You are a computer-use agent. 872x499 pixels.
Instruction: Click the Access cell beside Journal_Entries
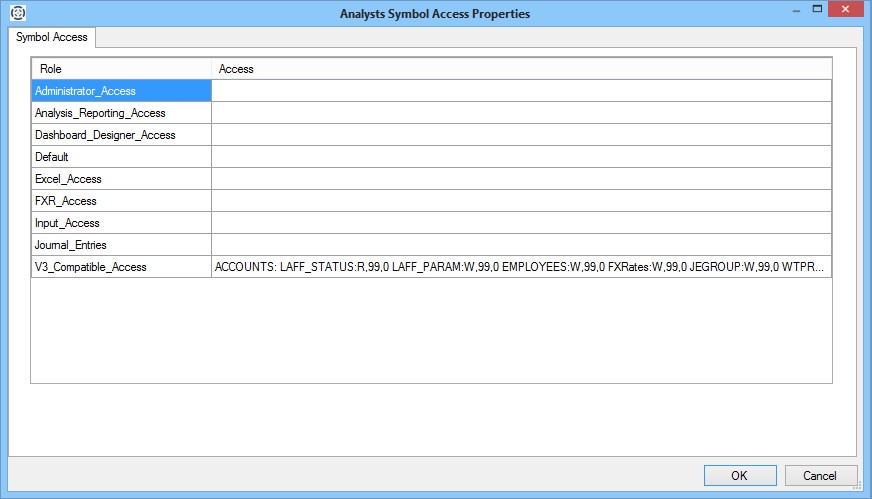(520, 245)
